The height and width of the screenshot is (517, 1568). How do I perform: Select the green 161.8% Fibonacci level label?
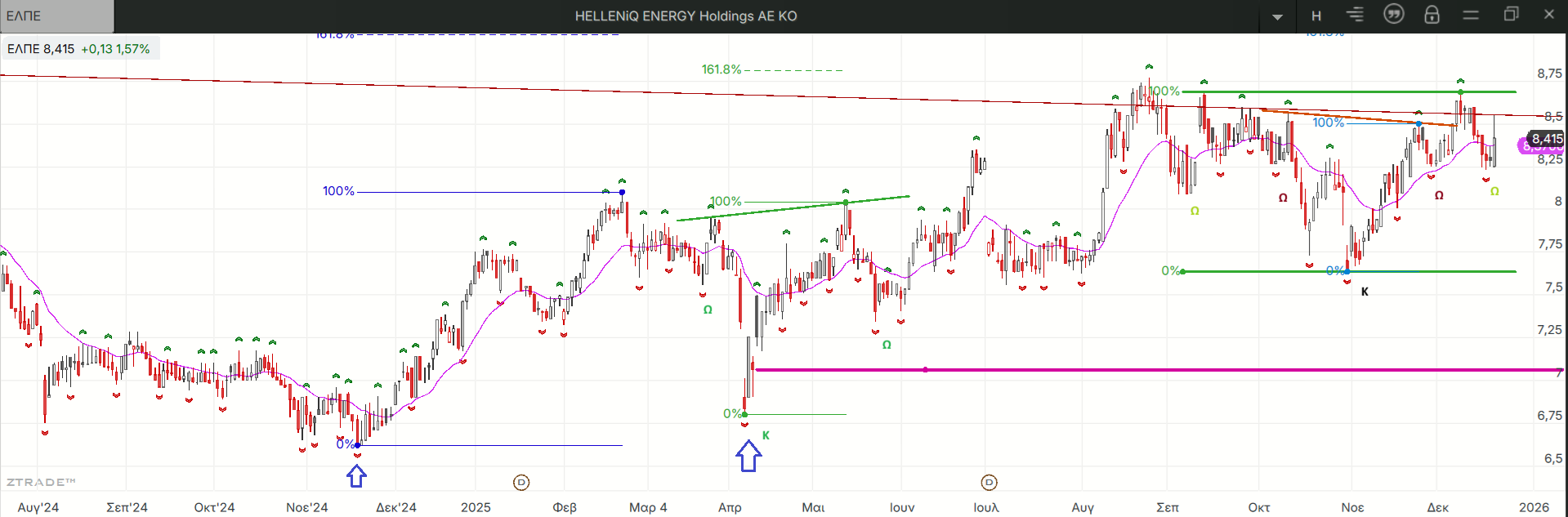click(721, 69)
